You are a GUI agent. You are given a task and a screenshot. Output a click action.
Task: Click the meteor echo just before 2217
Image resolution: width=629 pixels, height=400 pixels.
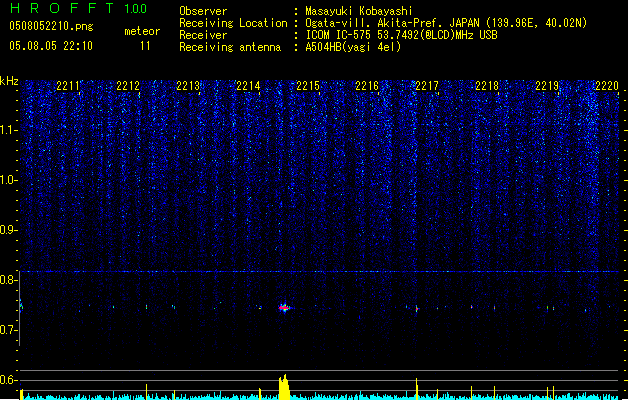click(417, 309)
